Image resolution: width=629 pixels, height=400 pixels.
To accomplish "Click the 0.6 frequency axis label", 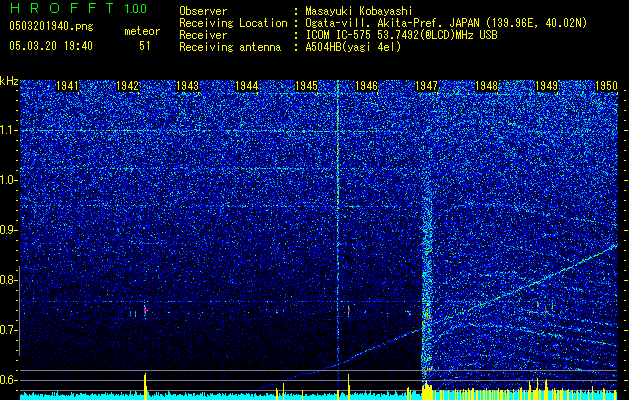I will pyautogui.click(x=9, y=380).
